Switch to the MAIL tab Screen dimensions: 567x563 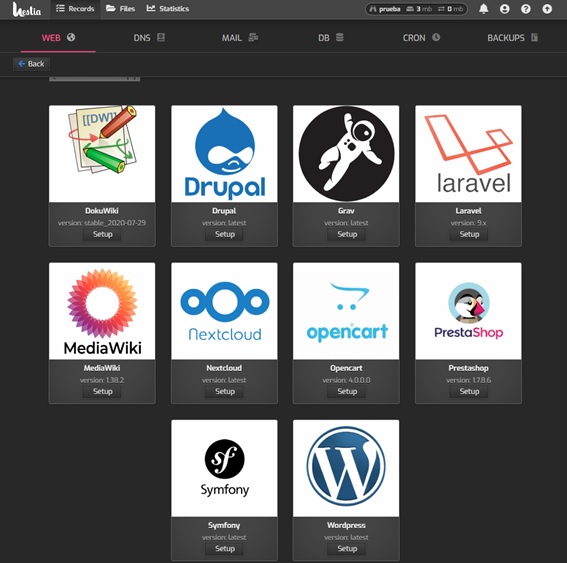(x=240, y=38)
